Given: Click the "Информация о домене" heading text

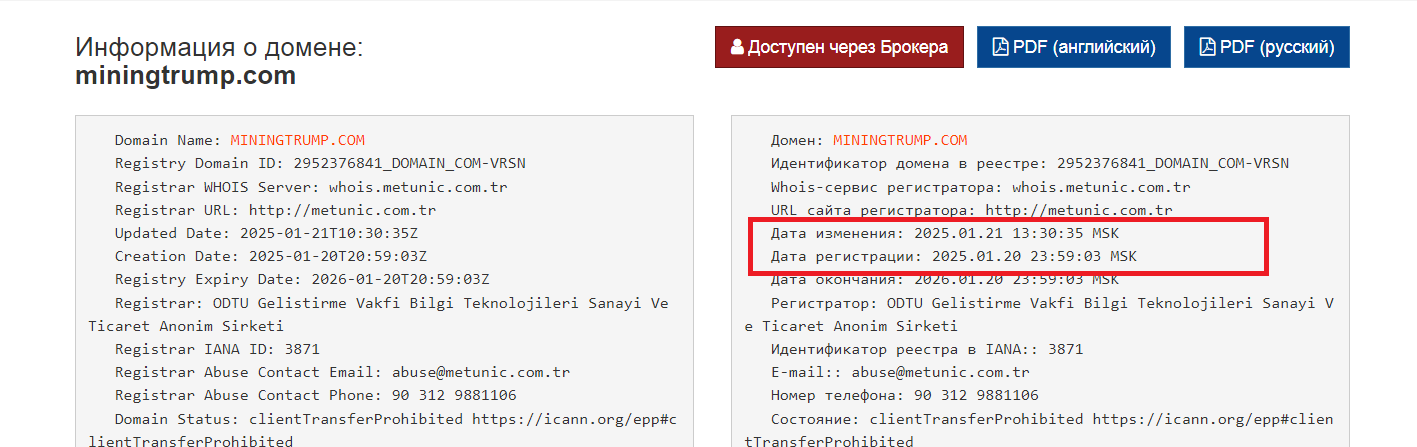Looking at the screenshot, I should pos(219,47).
